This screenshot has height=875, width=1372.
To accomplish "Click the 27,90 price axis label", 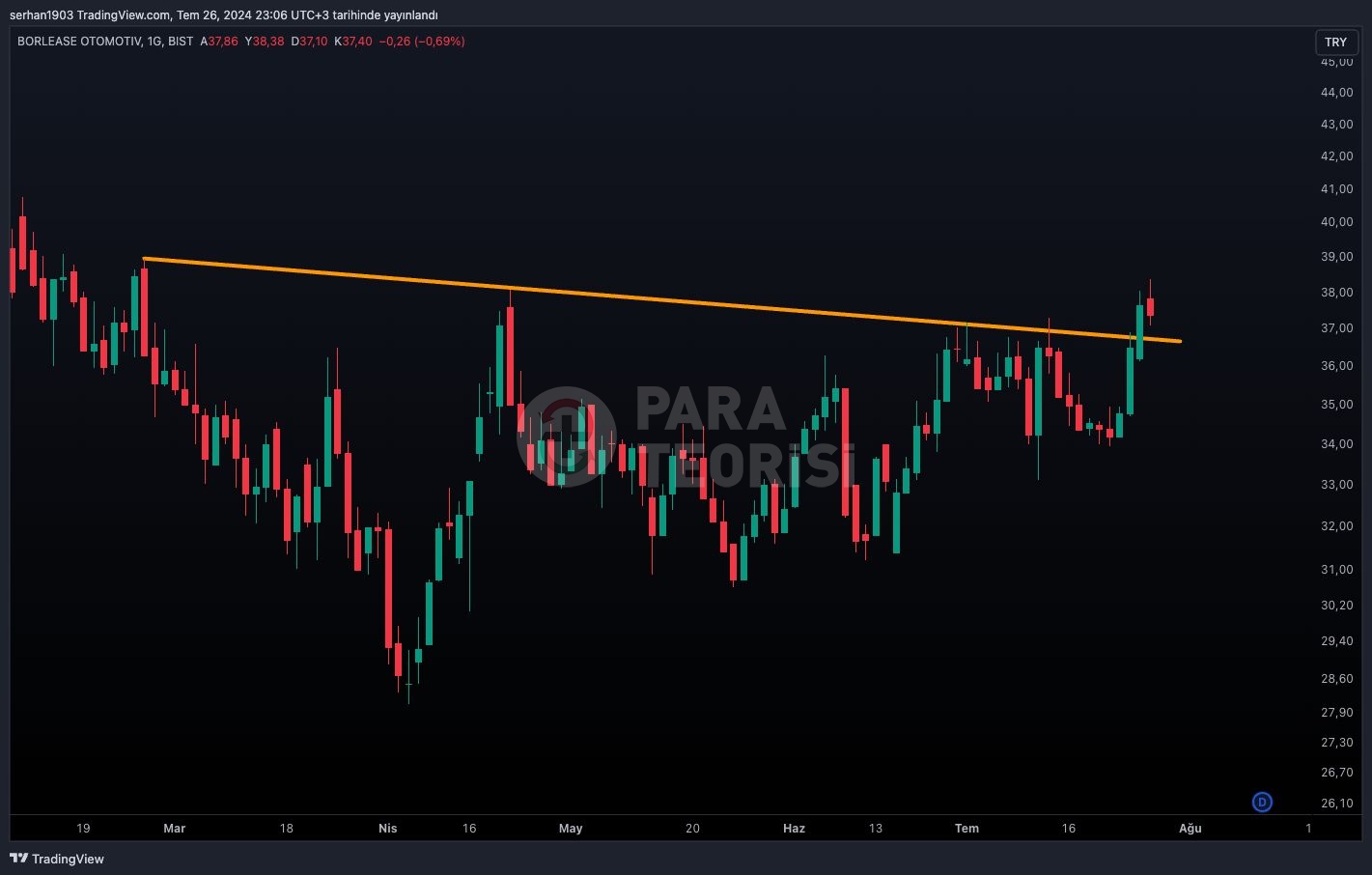I will coord(1336,713).
